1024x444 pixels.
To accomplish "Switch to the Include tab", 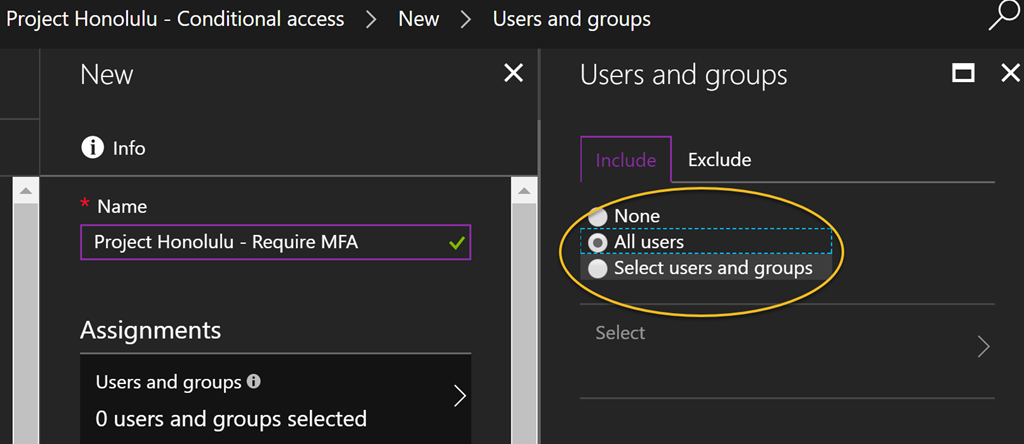I will click(626, 159).
